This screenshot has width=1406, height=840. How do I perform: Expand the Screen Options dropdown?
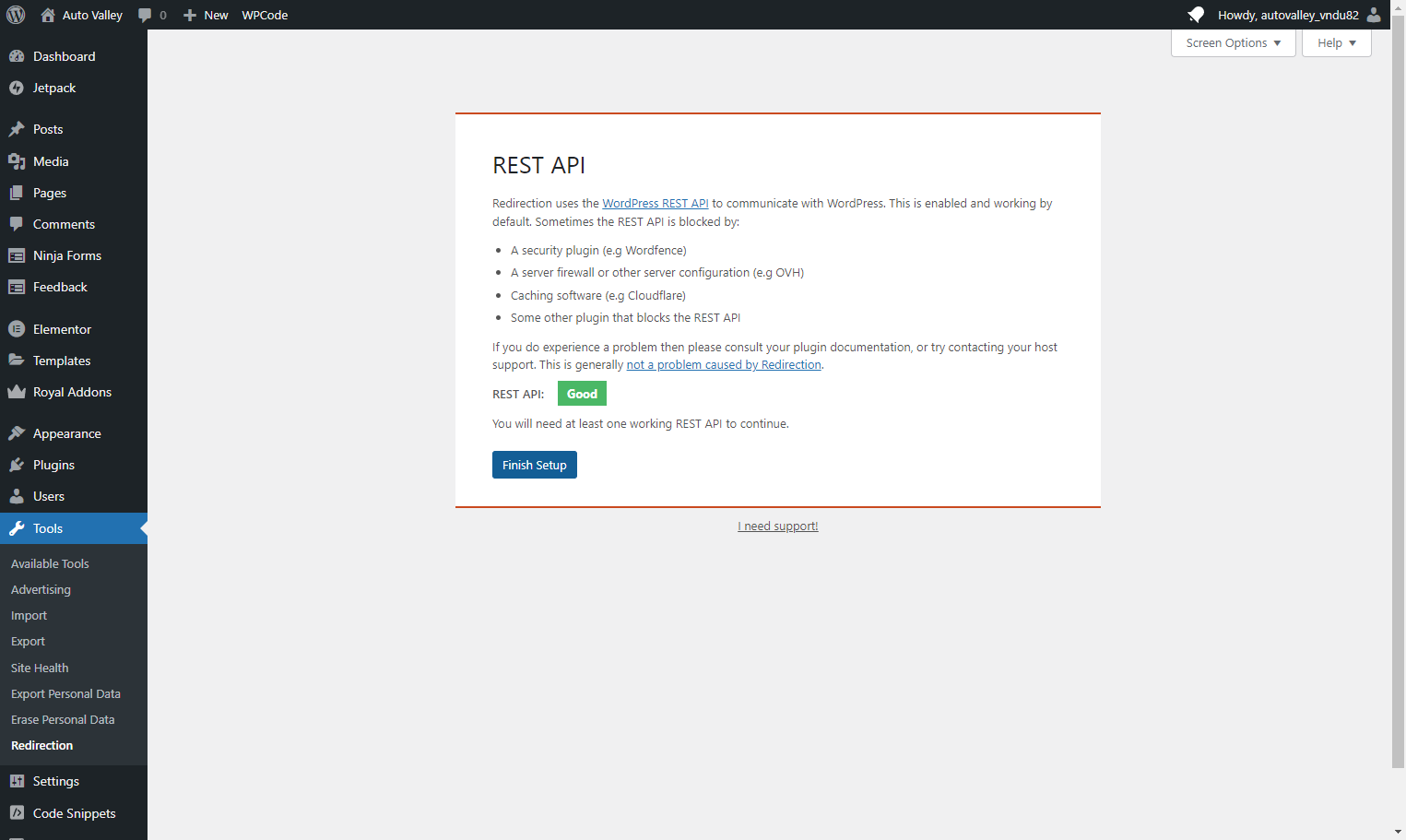pos(1234,43)
